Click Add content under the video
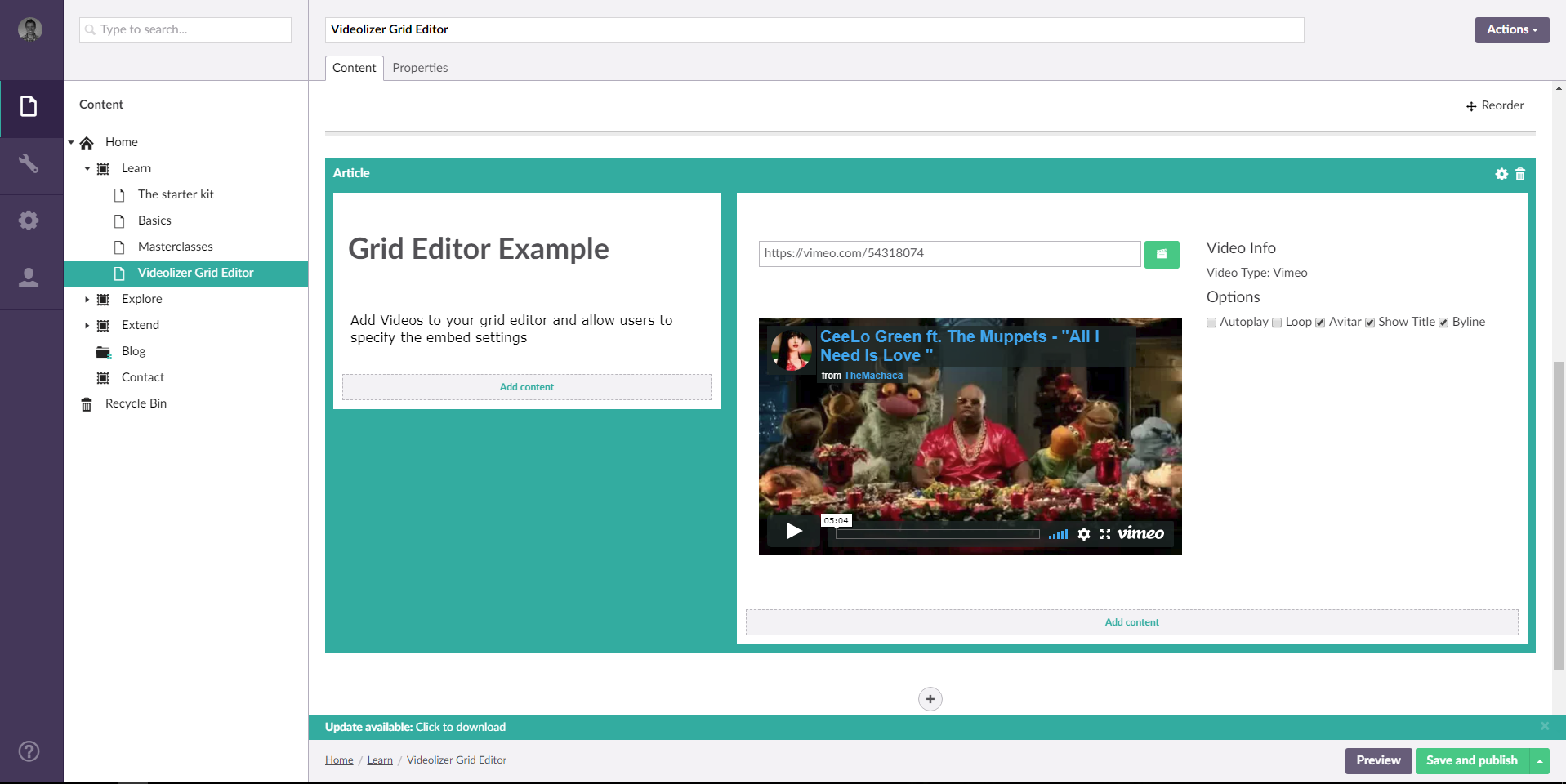The image size is (1566, 784). [1131, 622]
